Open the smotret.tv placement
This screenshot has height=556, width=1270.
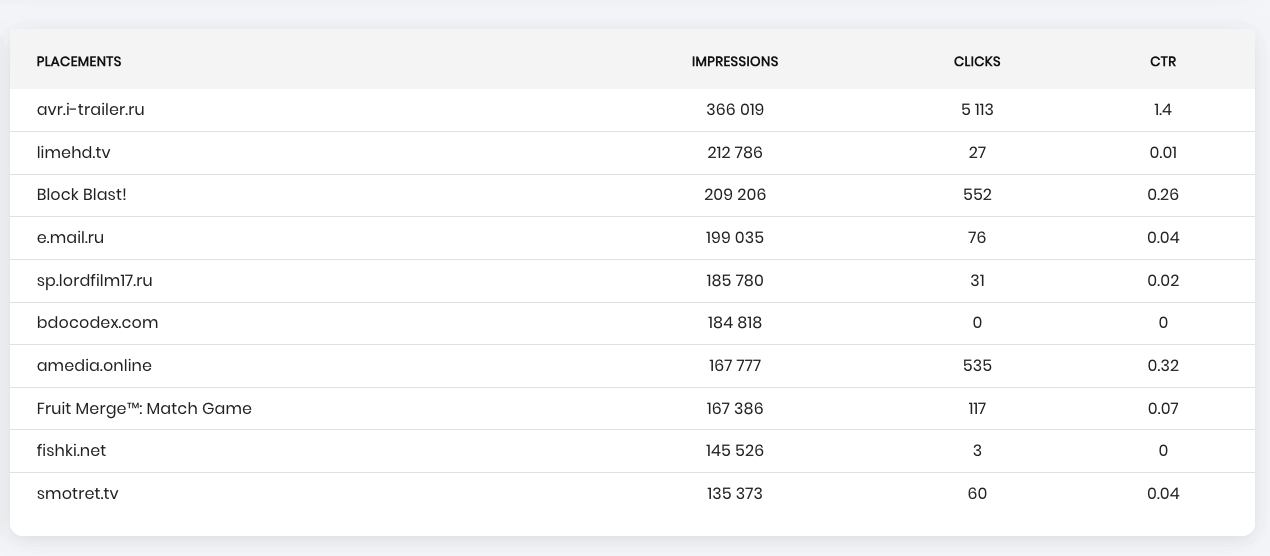[78, 494]
